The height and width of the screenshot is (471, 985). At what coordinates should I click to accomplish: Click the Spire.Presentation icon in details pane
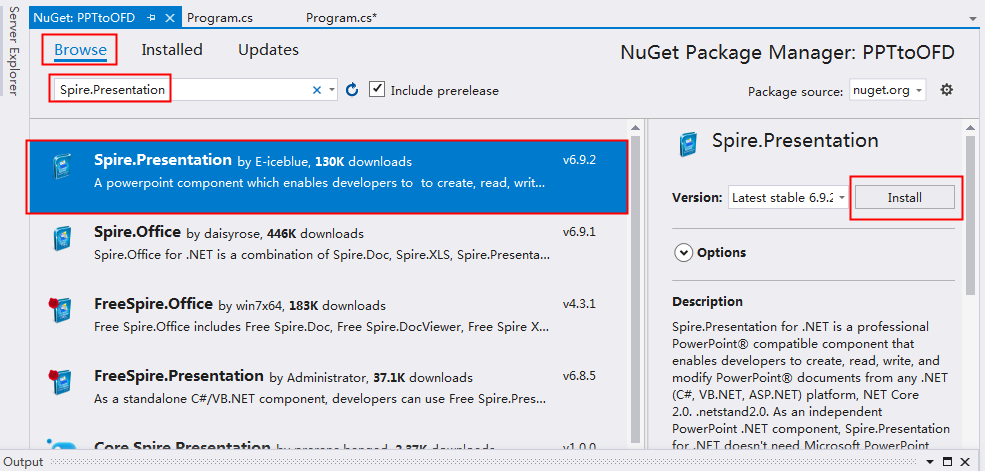[x=688, y=144]
